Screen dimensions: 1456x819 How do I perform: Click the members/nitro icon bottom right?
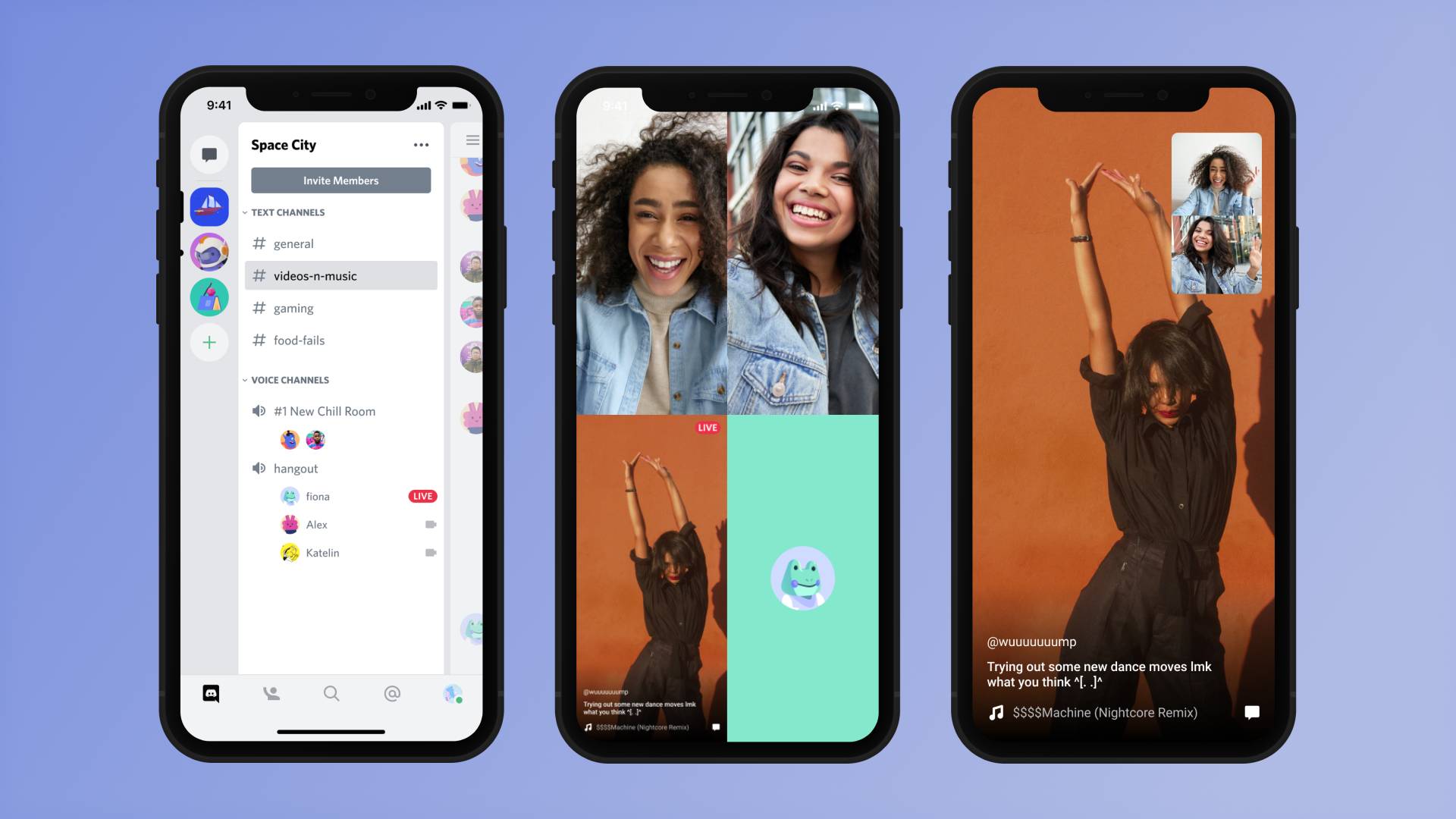click(452, 693)
